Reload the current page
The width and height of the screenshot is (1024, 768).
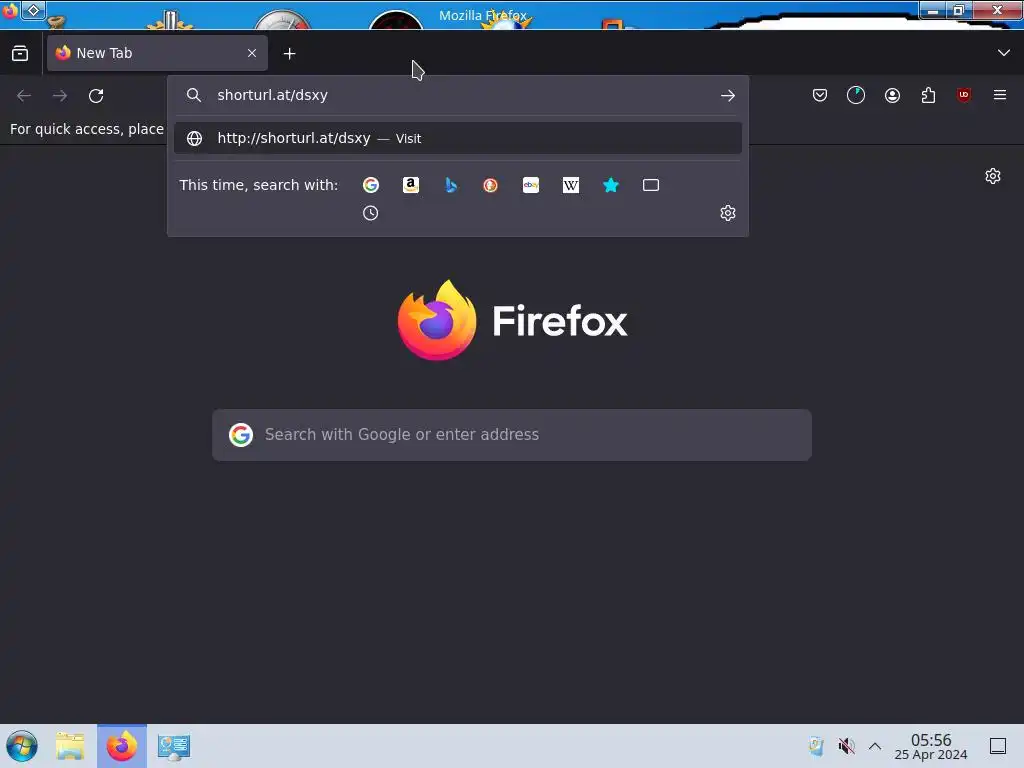tap(96, 96)
